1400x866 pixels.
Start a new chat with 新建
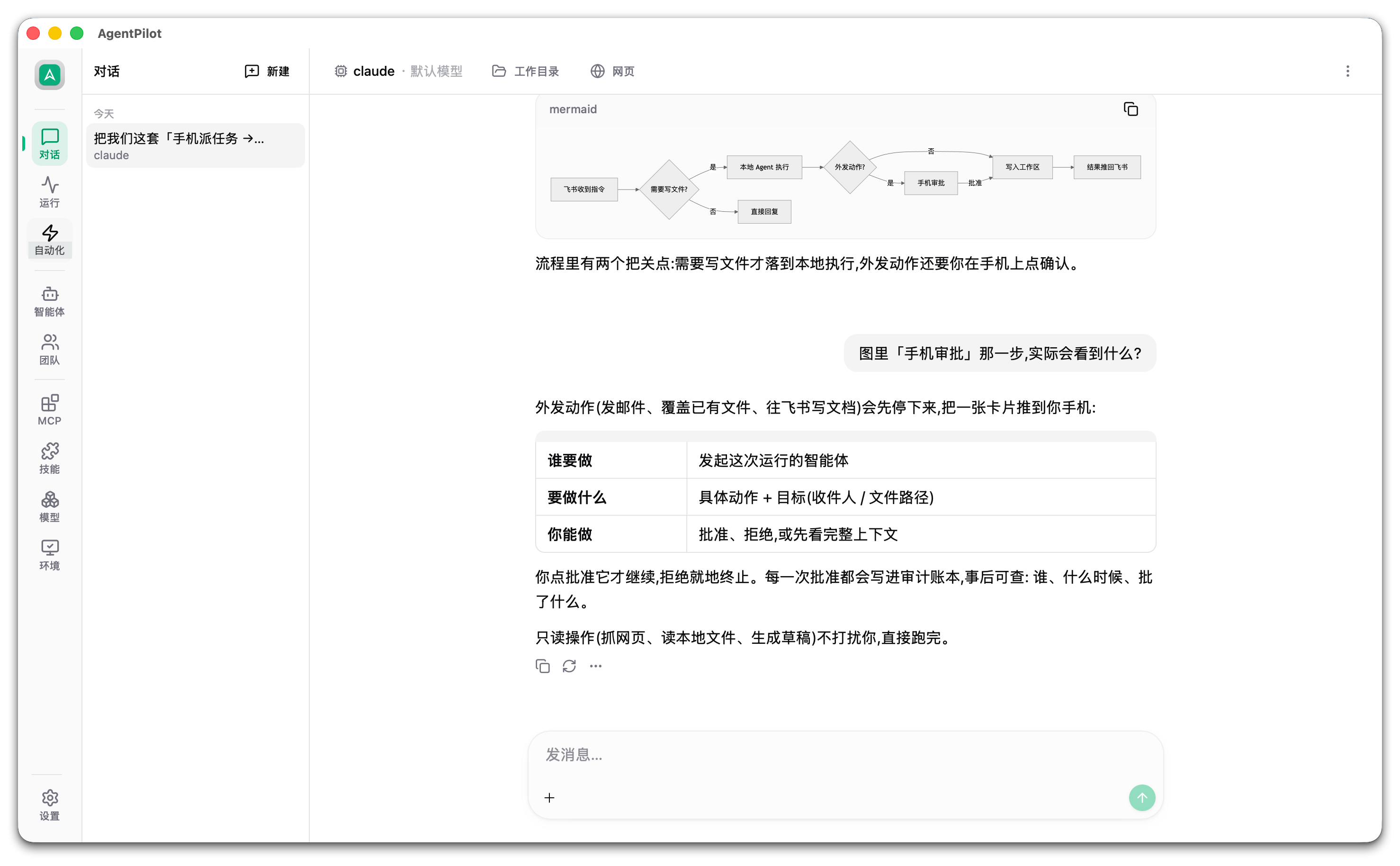point(267,71)
